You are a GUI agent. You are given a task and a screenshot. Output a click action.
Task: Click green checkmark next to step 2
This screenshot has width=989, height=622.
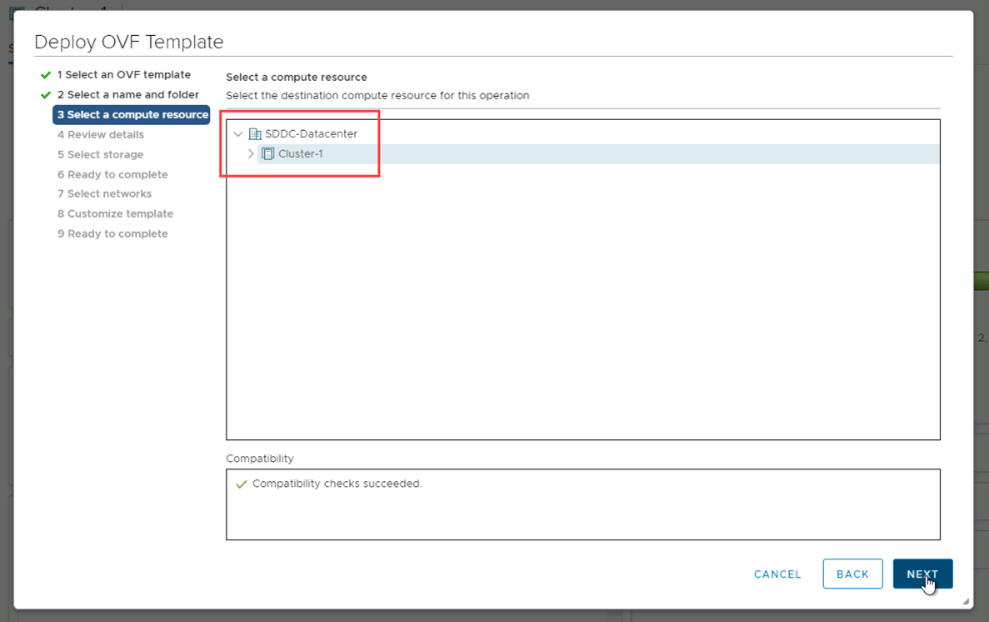45,95
